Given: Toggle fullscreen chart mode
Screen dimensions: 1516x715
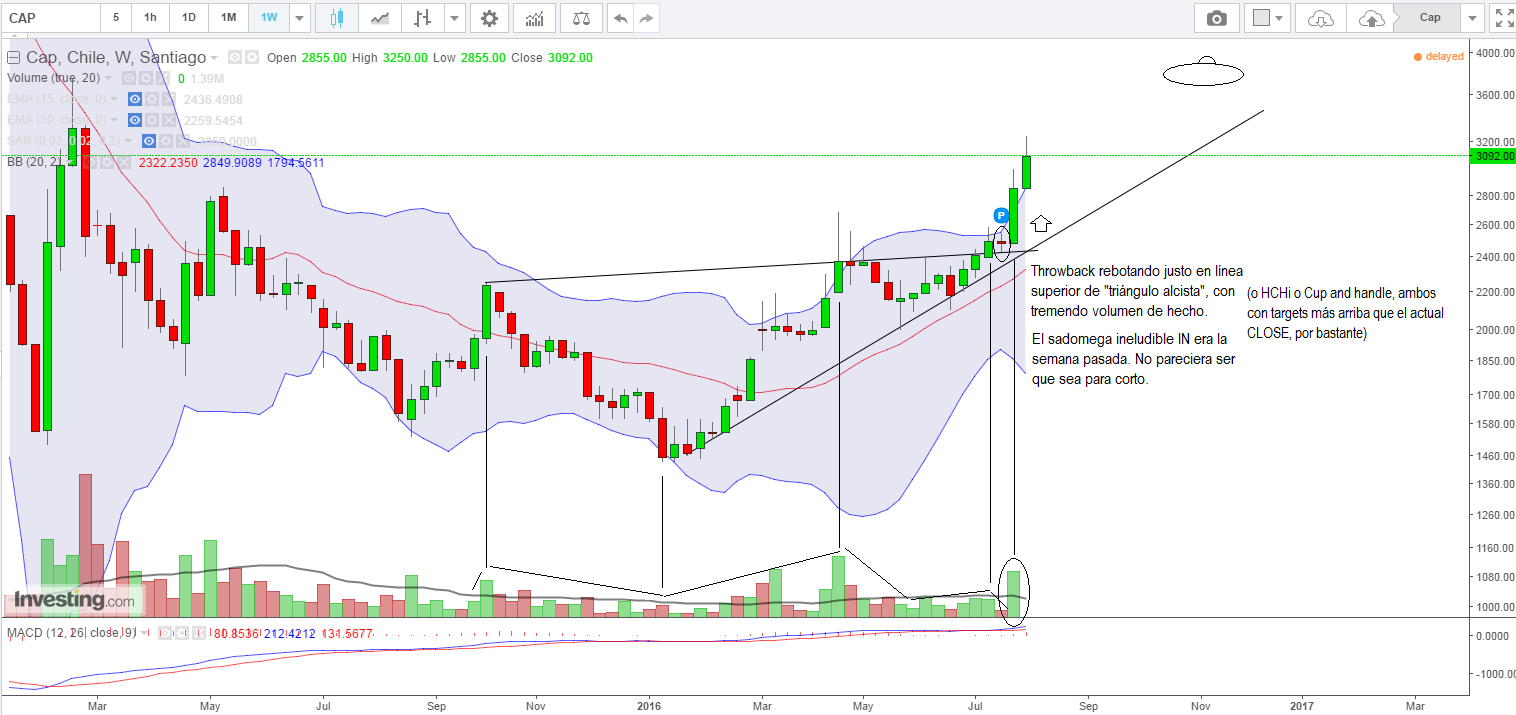Looking at the screenshot, I should pyautogui.click(x=1503, y=18).
